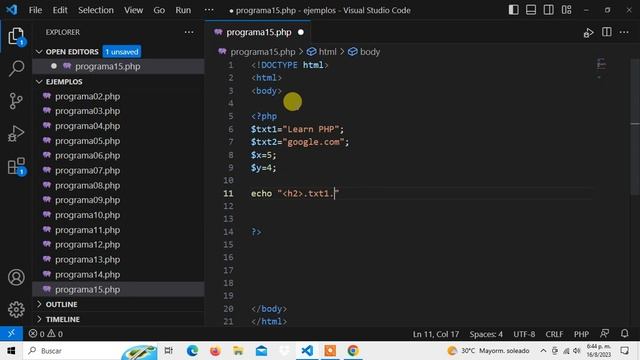This screenshot has width=640, height=360.
Task: Click the remote window indicator in status bar
Action: [x=11, y=333]
